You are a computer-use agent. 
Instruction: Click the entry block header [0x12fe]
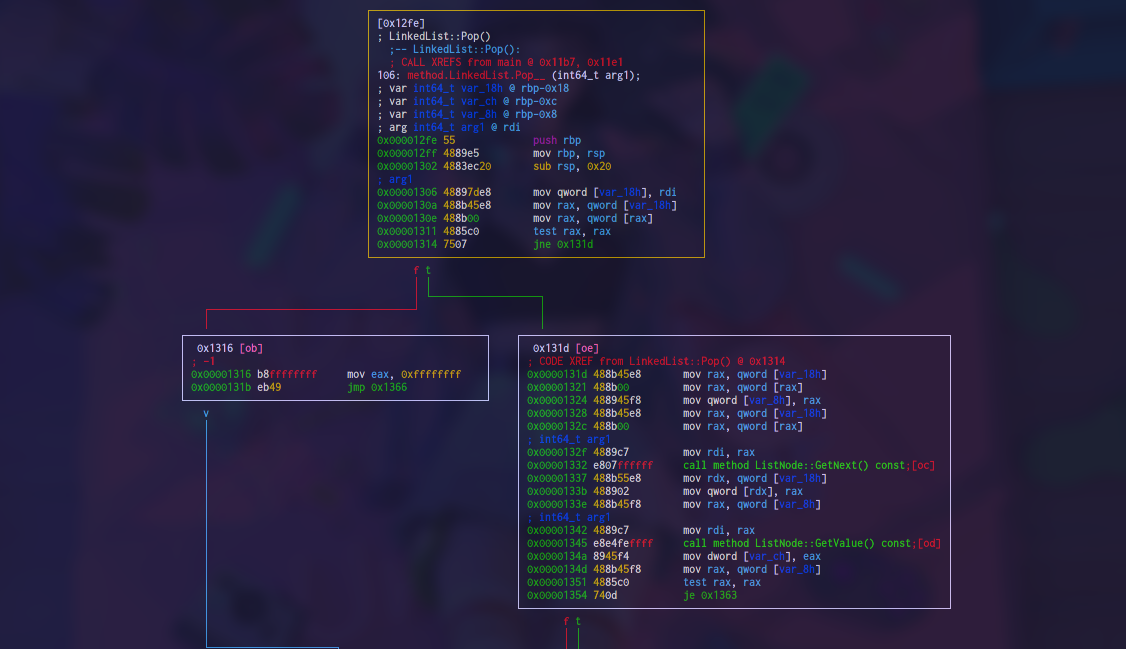(399, 22)
